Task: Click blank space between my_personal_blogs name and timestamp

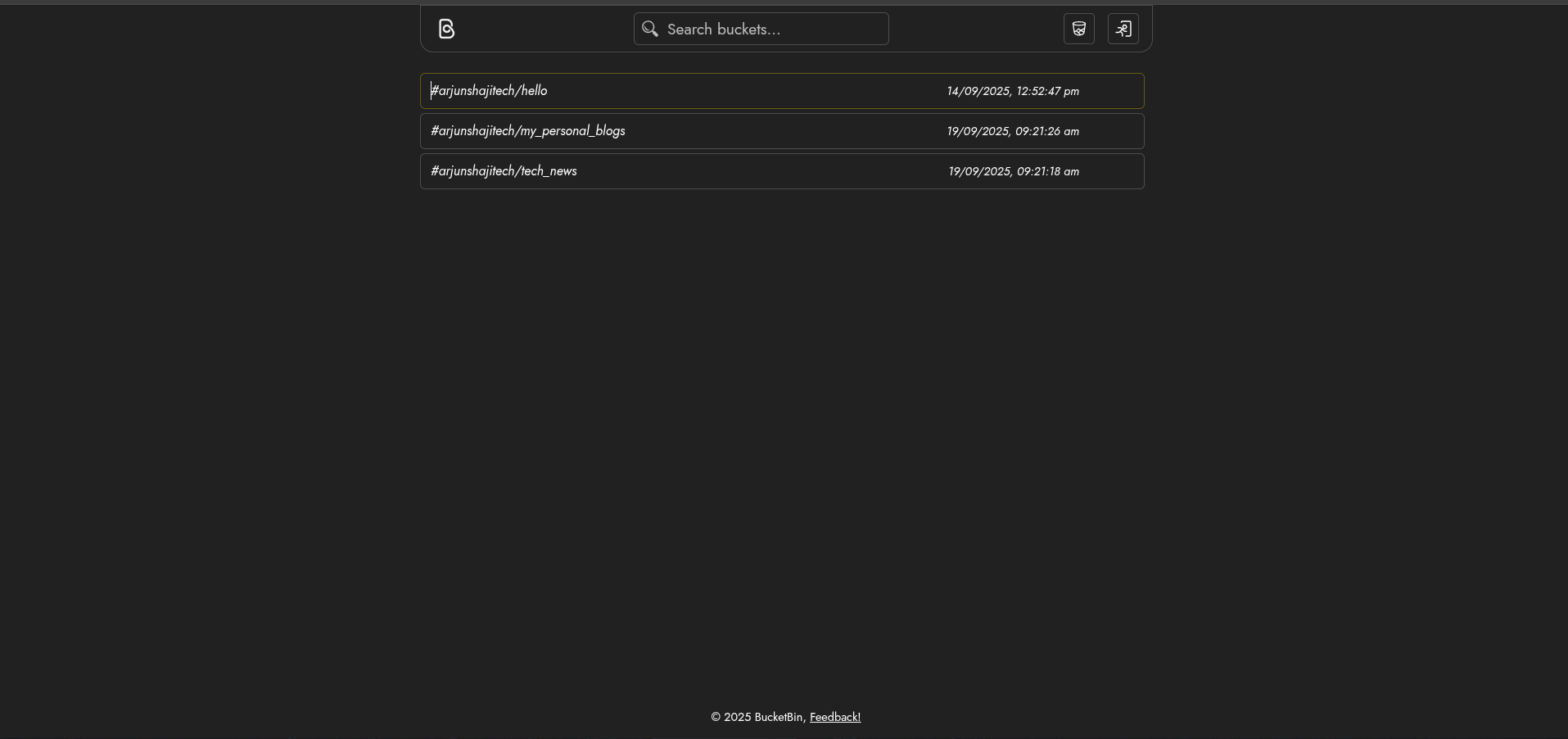Action: point(786,131)
